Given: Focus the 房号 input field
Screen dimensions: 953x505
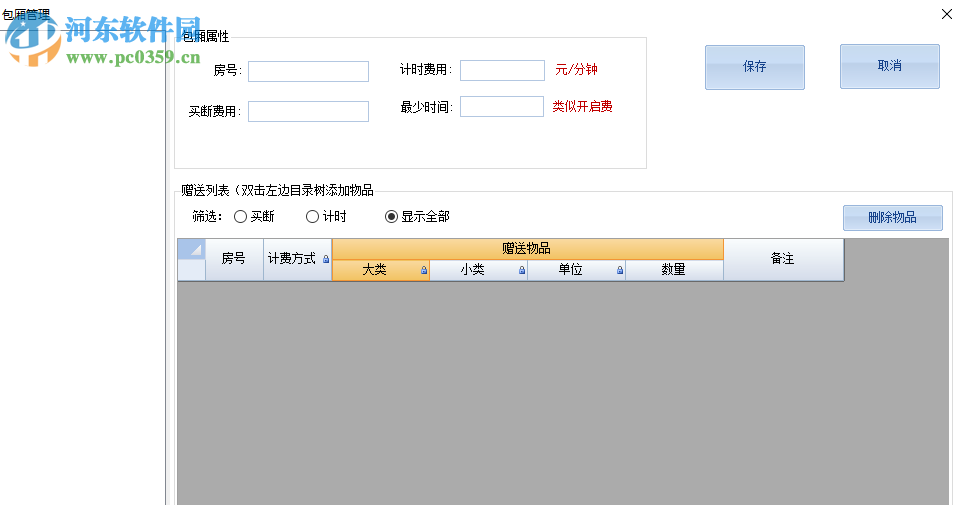Looking at the screenshot, I should point(308,71).
